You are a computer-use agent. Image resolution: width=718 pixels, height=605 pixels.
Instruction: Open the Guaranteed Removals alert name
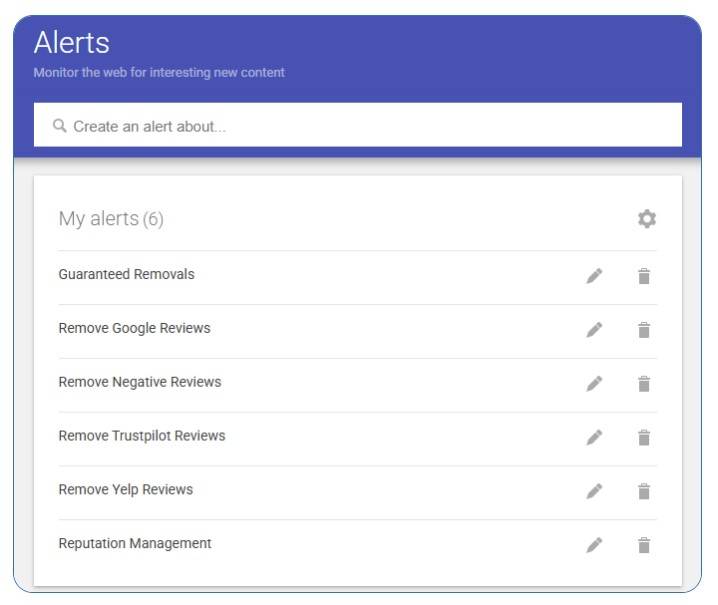click(x=126, y=274)
